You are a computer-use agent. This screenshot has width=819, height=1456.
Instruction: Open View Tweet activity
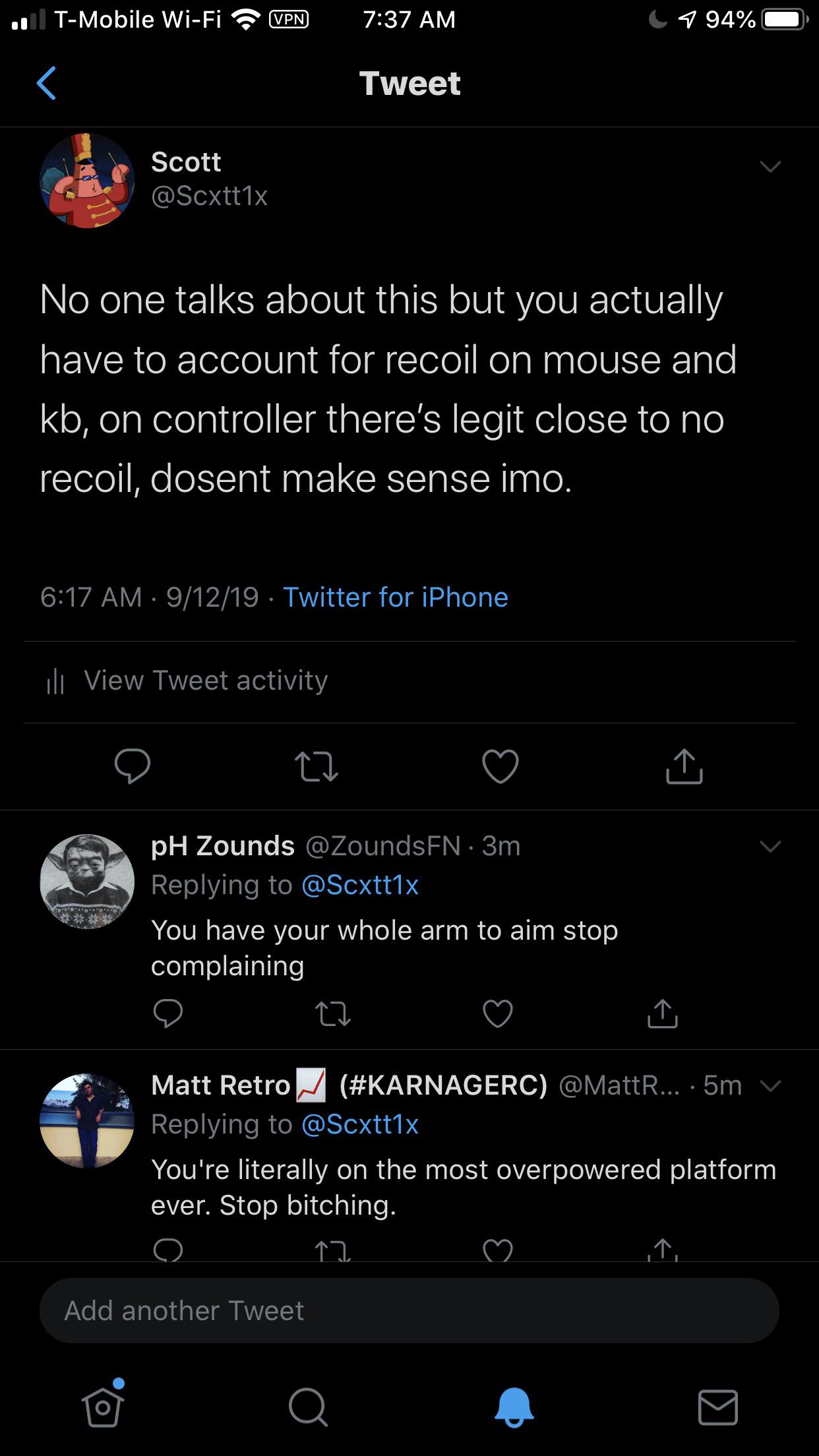click(x=187, y=681)
